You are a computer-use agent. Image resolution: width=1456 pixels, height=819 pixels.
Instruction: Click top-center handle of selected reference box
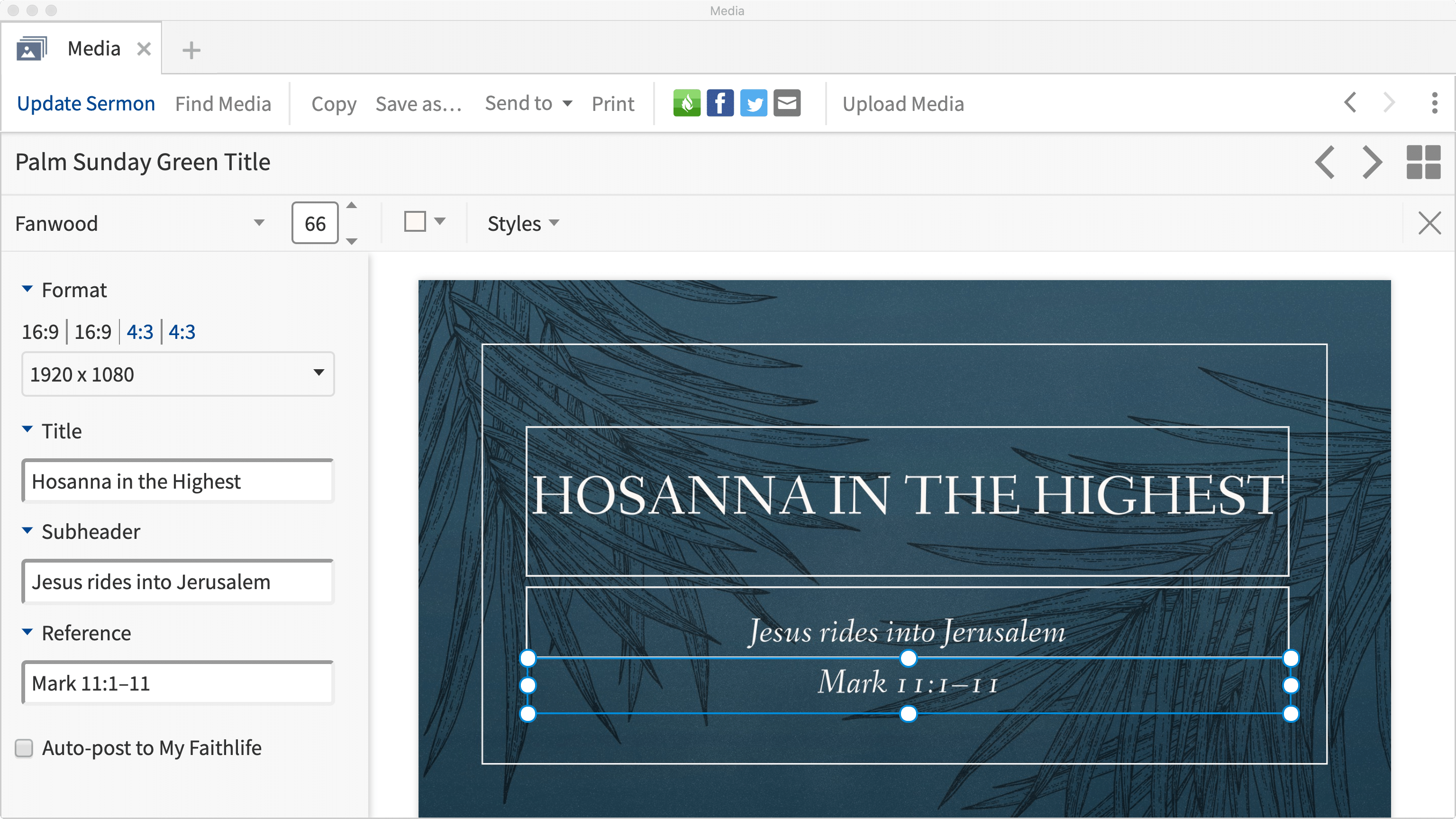tap(908, 658)
